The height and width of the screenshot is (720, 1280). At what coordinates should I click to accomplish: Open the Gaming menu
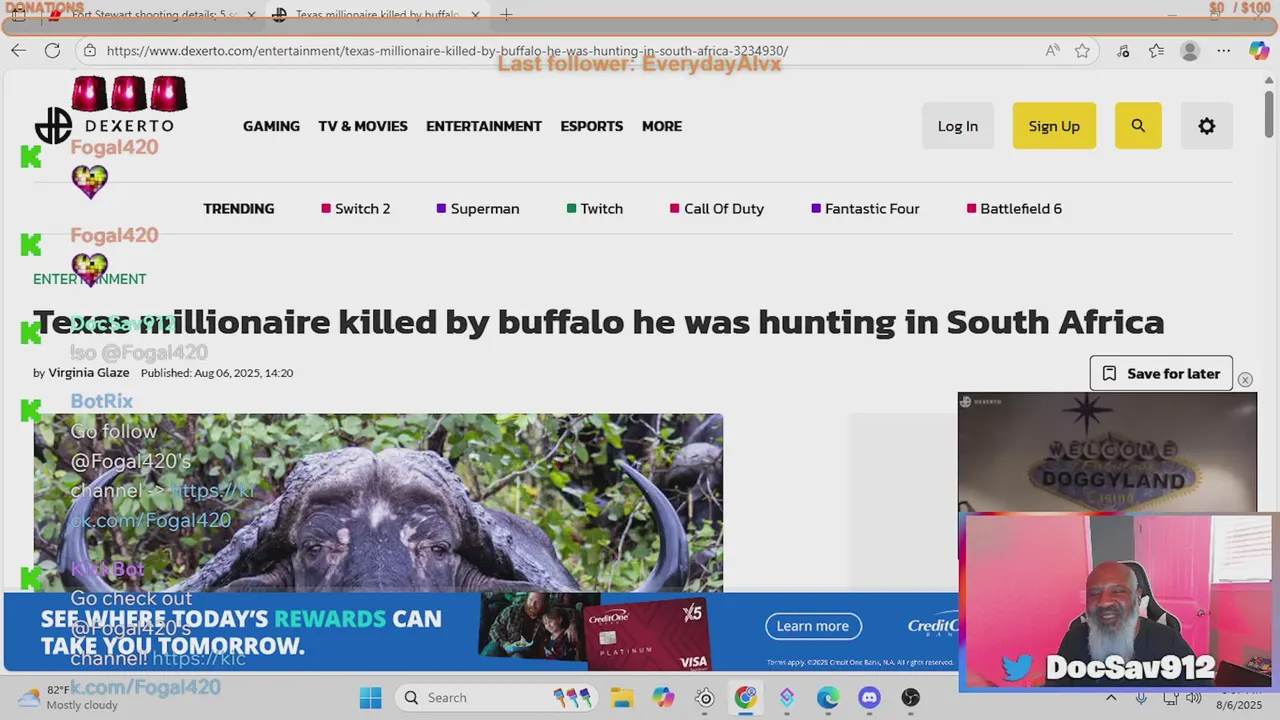point(271,126)
